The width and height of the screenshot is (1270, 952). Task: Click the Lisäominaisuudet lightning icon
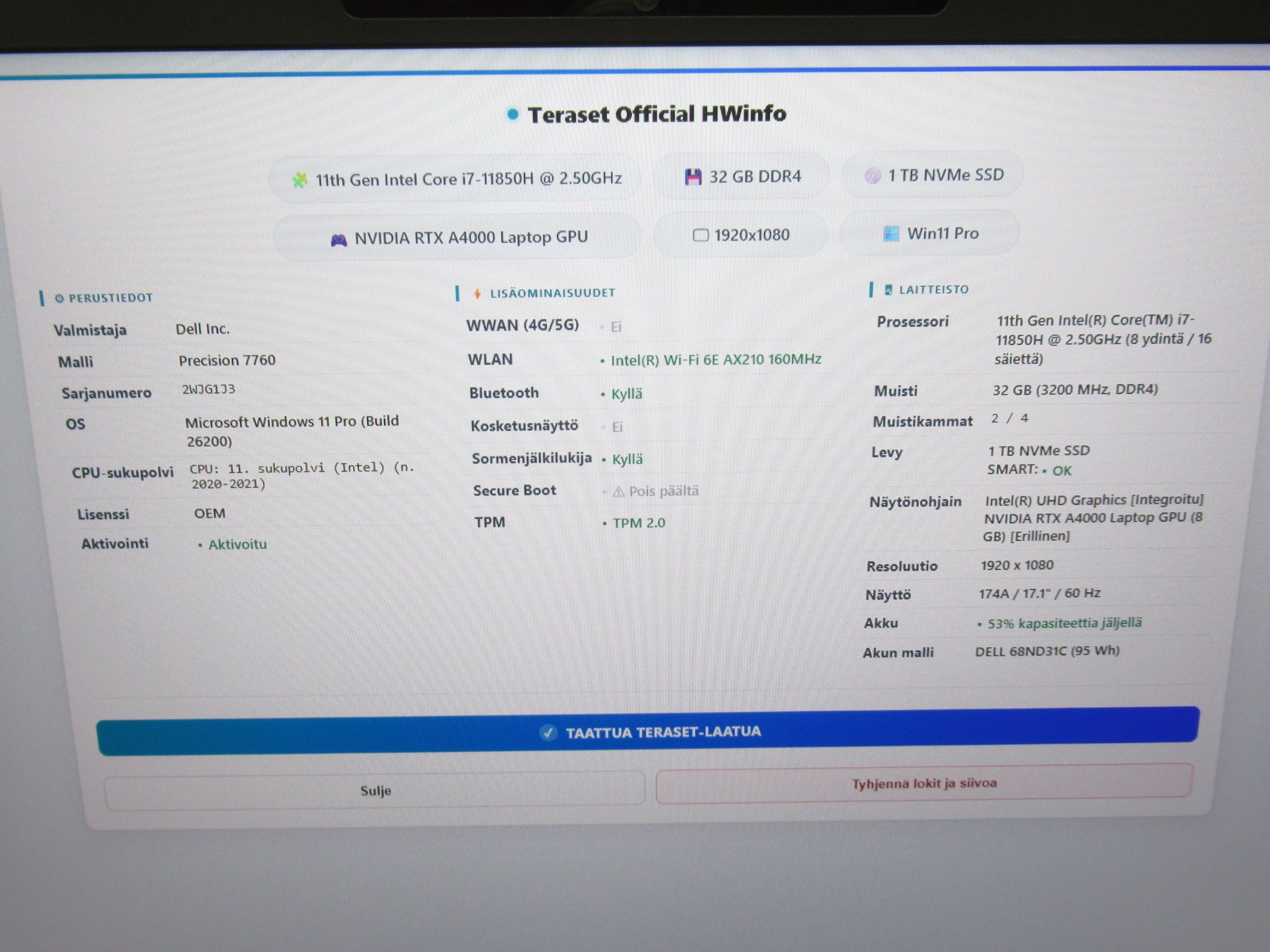(477, 294)
